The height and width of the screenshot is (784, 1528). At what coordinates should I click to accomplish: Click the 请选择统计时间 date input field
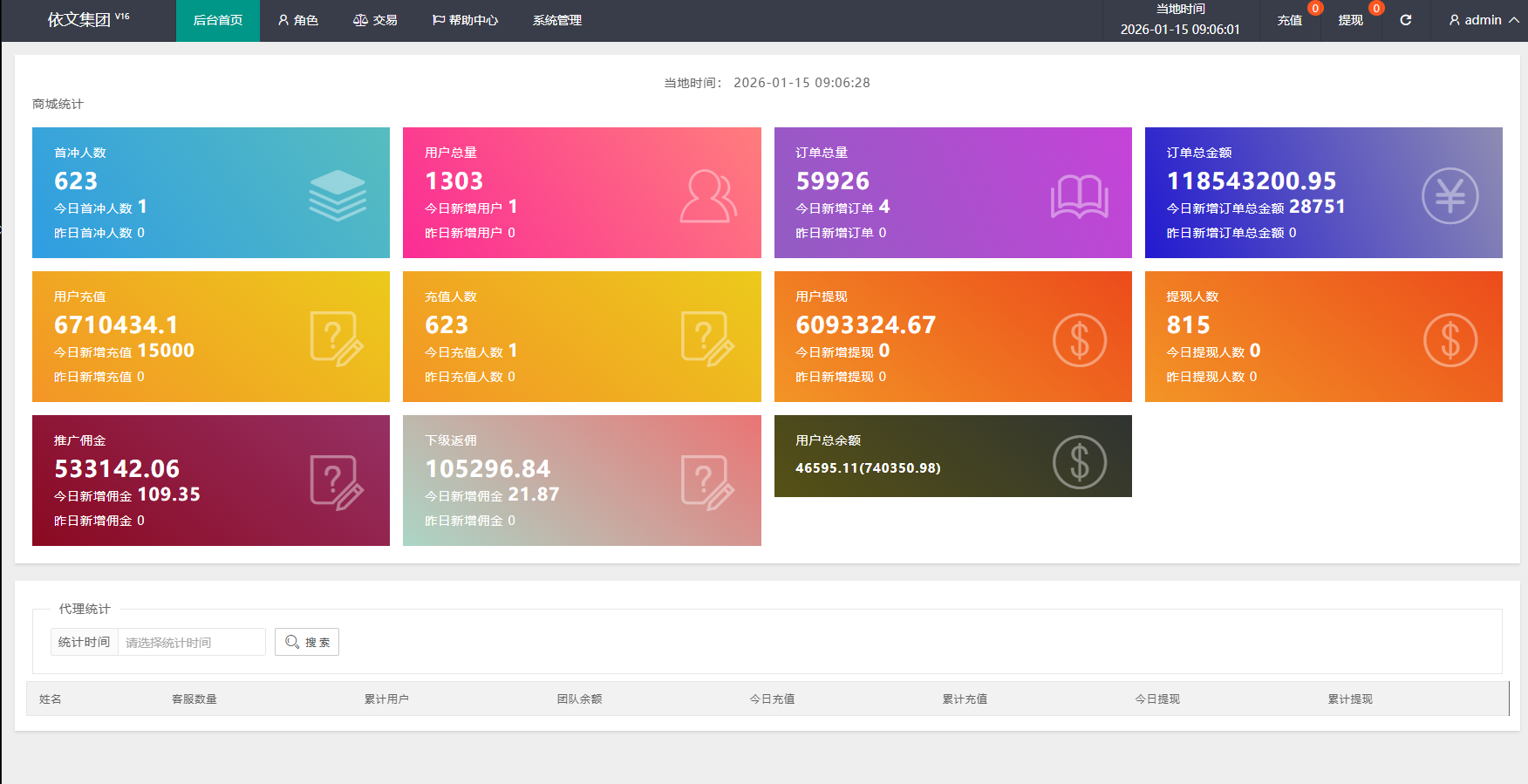(191, 642)
